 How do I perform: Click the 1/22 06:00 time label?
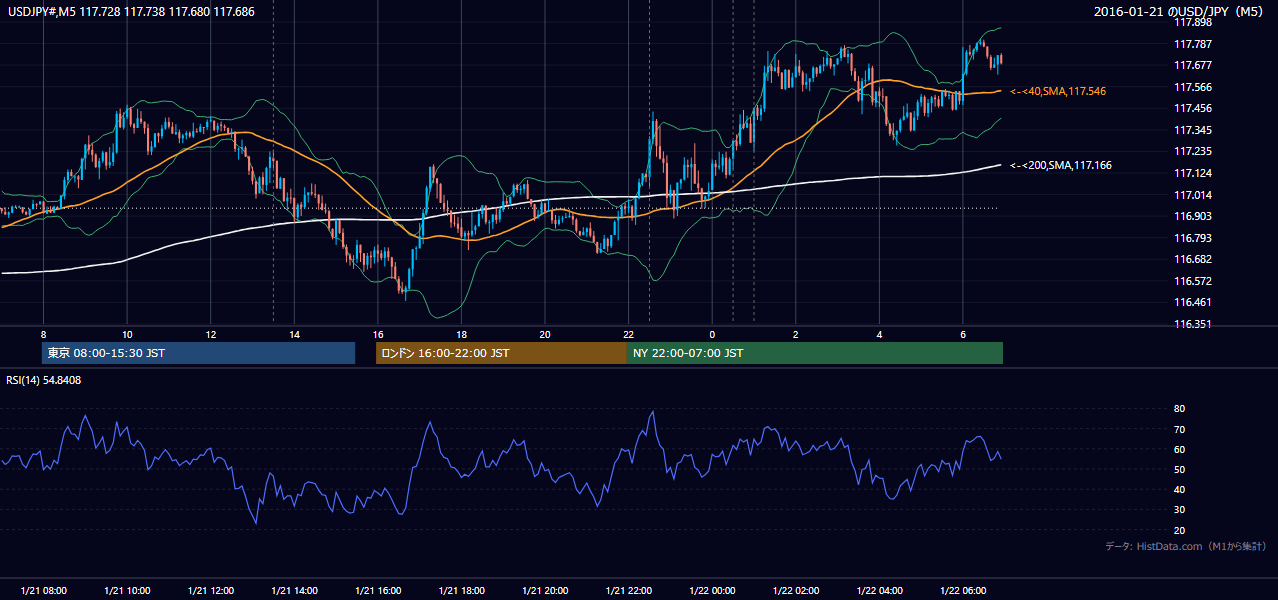tap(962, 590)
